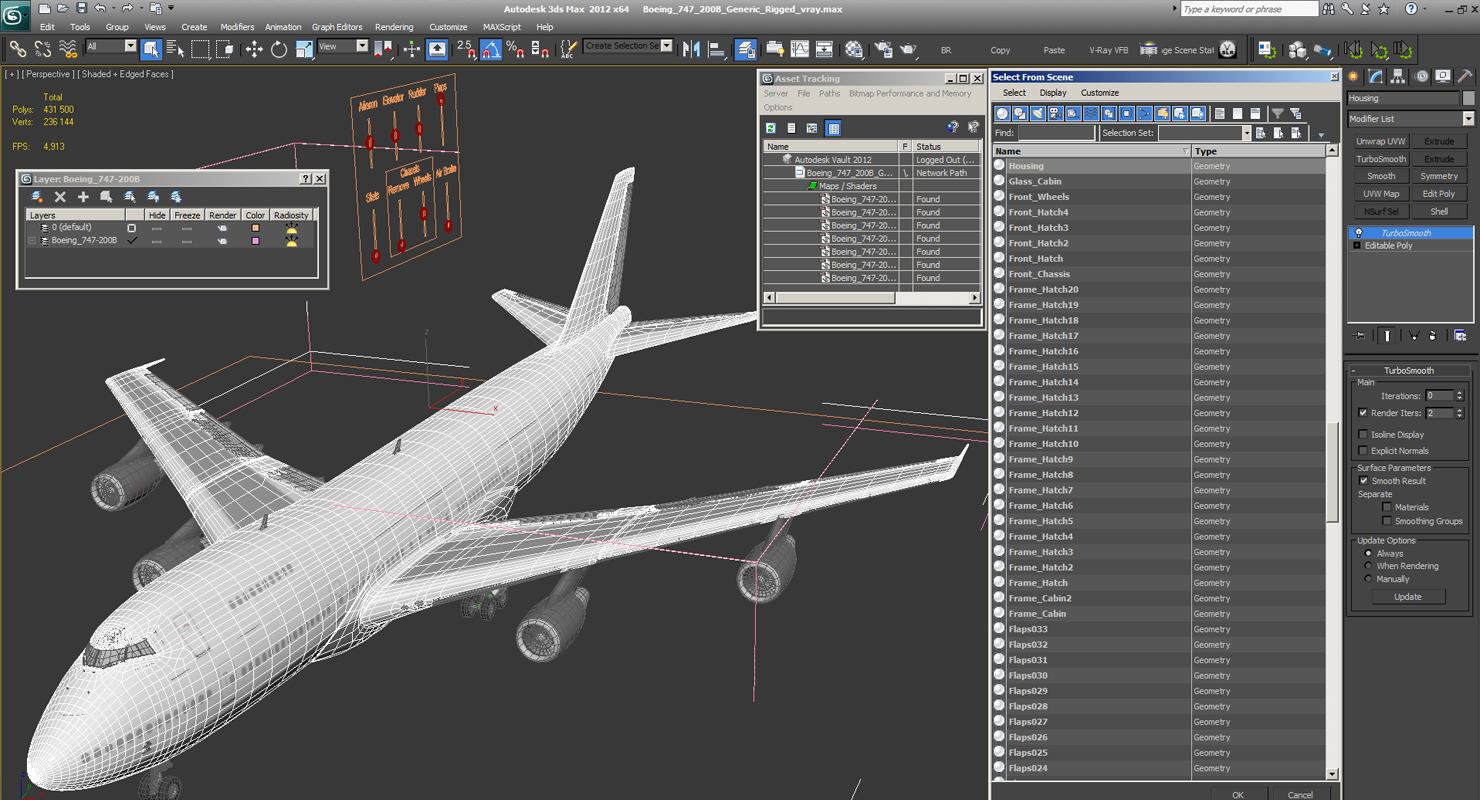Expand the Editable Poly stack entry
1480x800 pixels.
[1357, 246]
